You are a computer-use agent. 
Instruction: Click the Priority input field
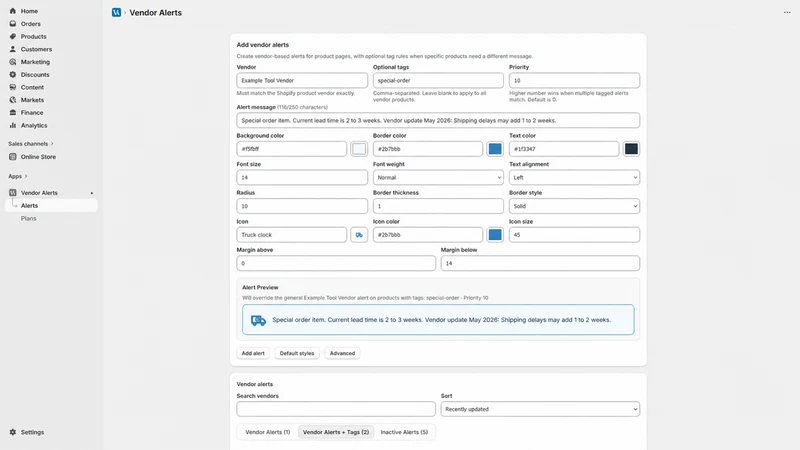coord(574,80)
